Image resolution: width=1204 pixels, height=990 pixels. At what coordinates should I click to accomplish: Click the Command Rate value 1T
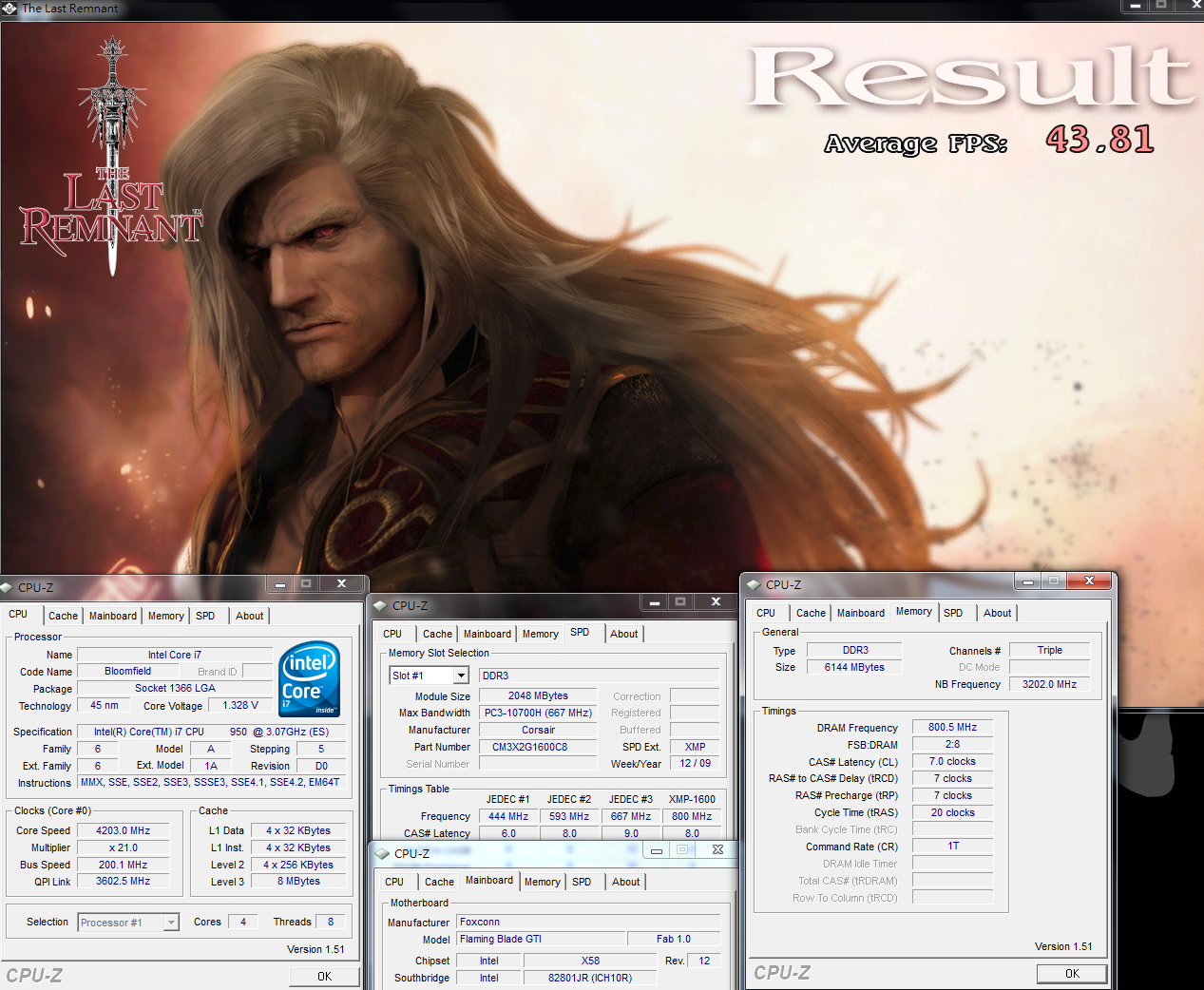coord(952,846)
